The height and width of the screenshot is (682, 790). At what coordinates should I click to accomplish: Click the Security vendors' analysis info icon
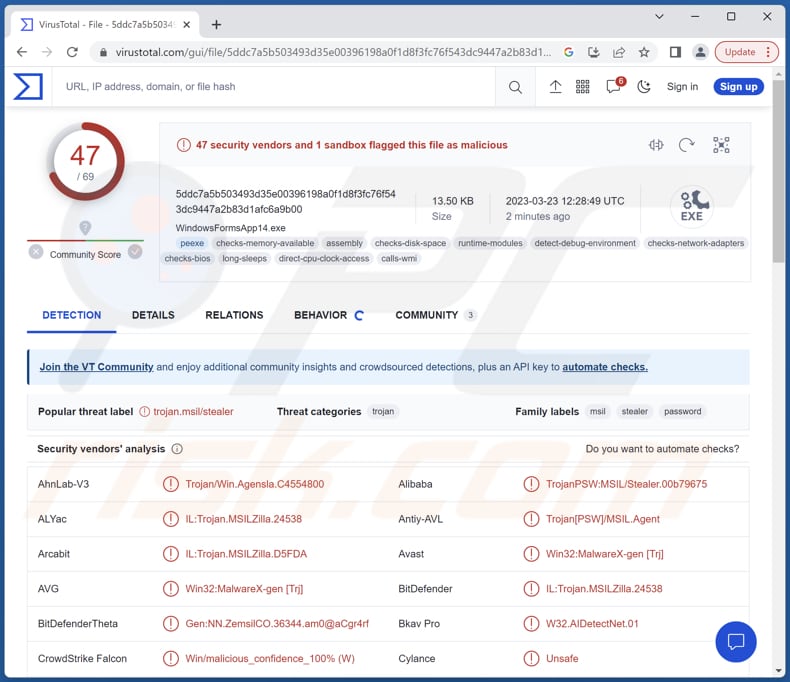click(177, 449)
